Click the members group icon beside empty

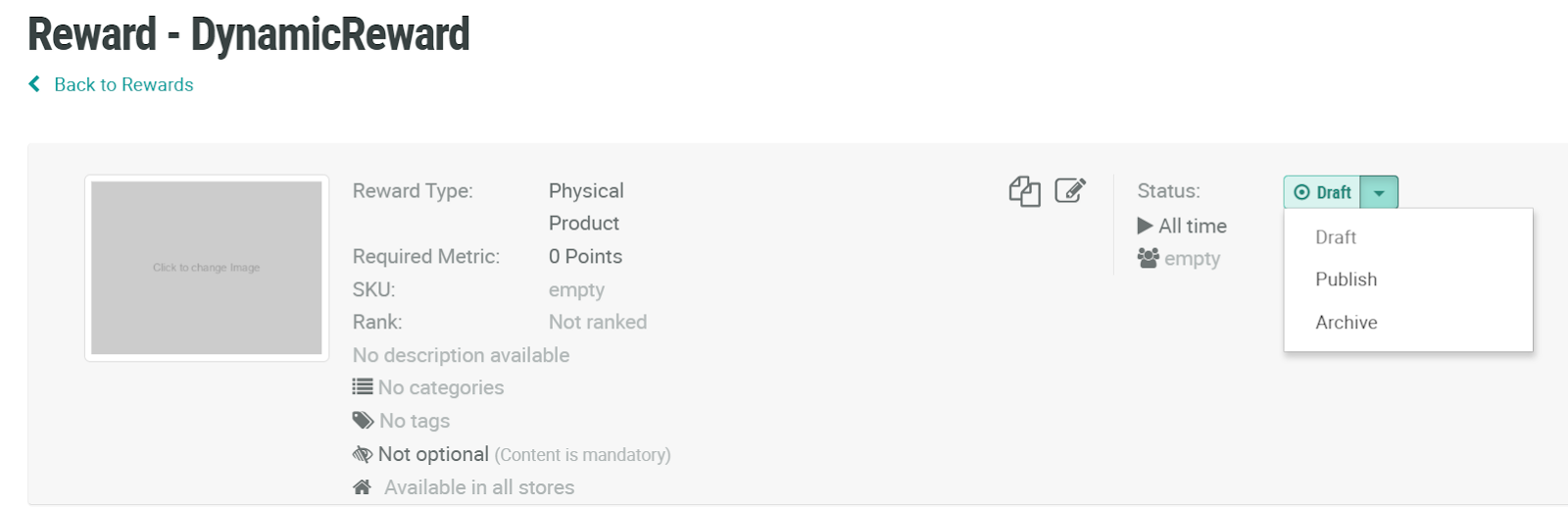(1148, 258)
